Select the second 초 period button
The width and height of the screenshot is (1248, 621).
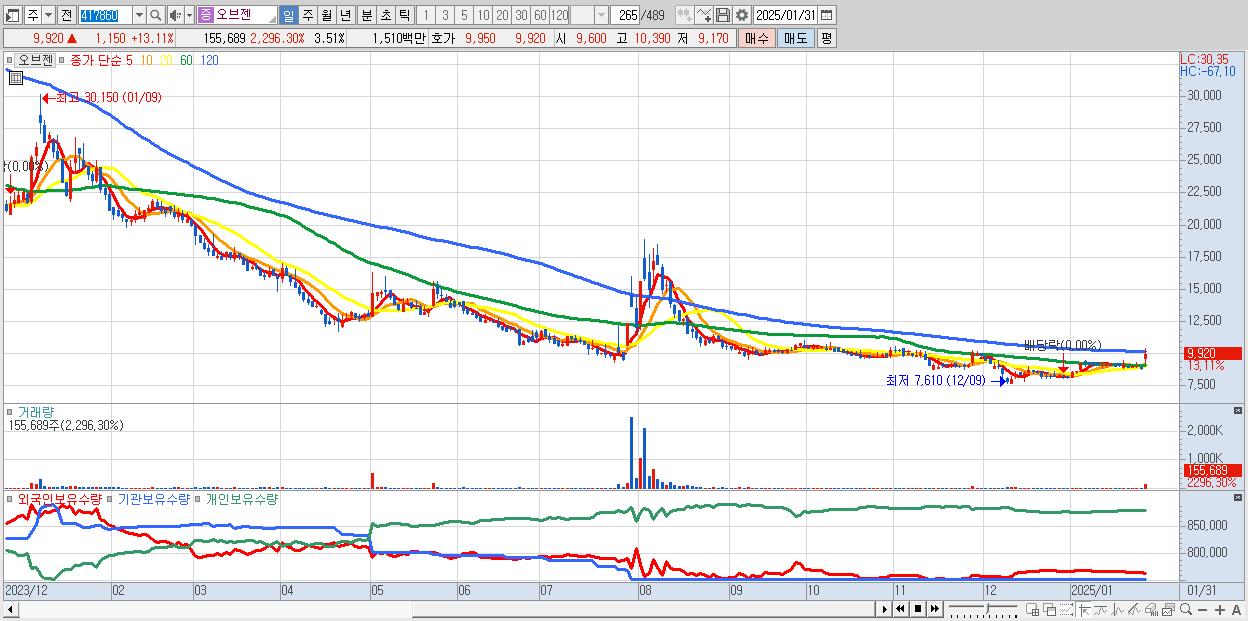coord(385,16)
